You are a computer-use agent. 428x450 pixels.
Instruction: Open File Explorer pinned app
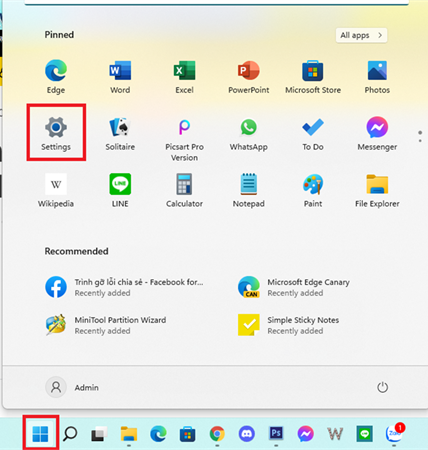(377, 190)
